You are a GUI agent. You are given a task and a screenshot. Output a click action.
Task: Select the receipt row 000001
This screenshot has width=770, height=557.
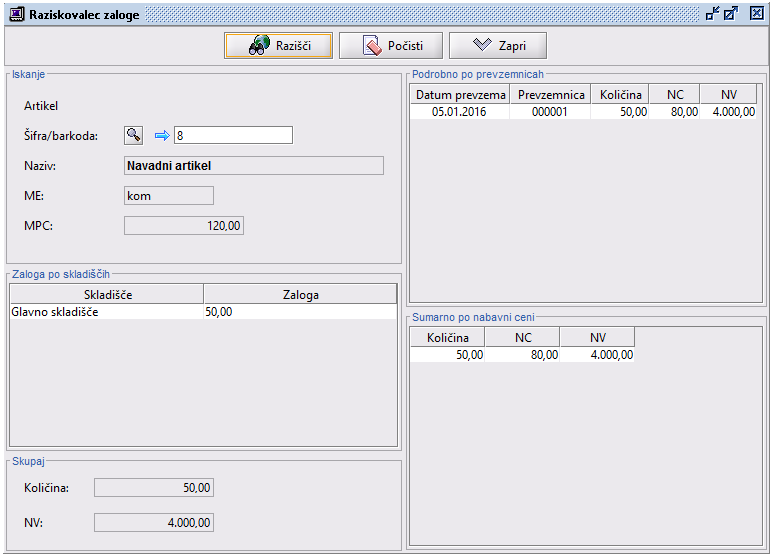tap(549, 112)
